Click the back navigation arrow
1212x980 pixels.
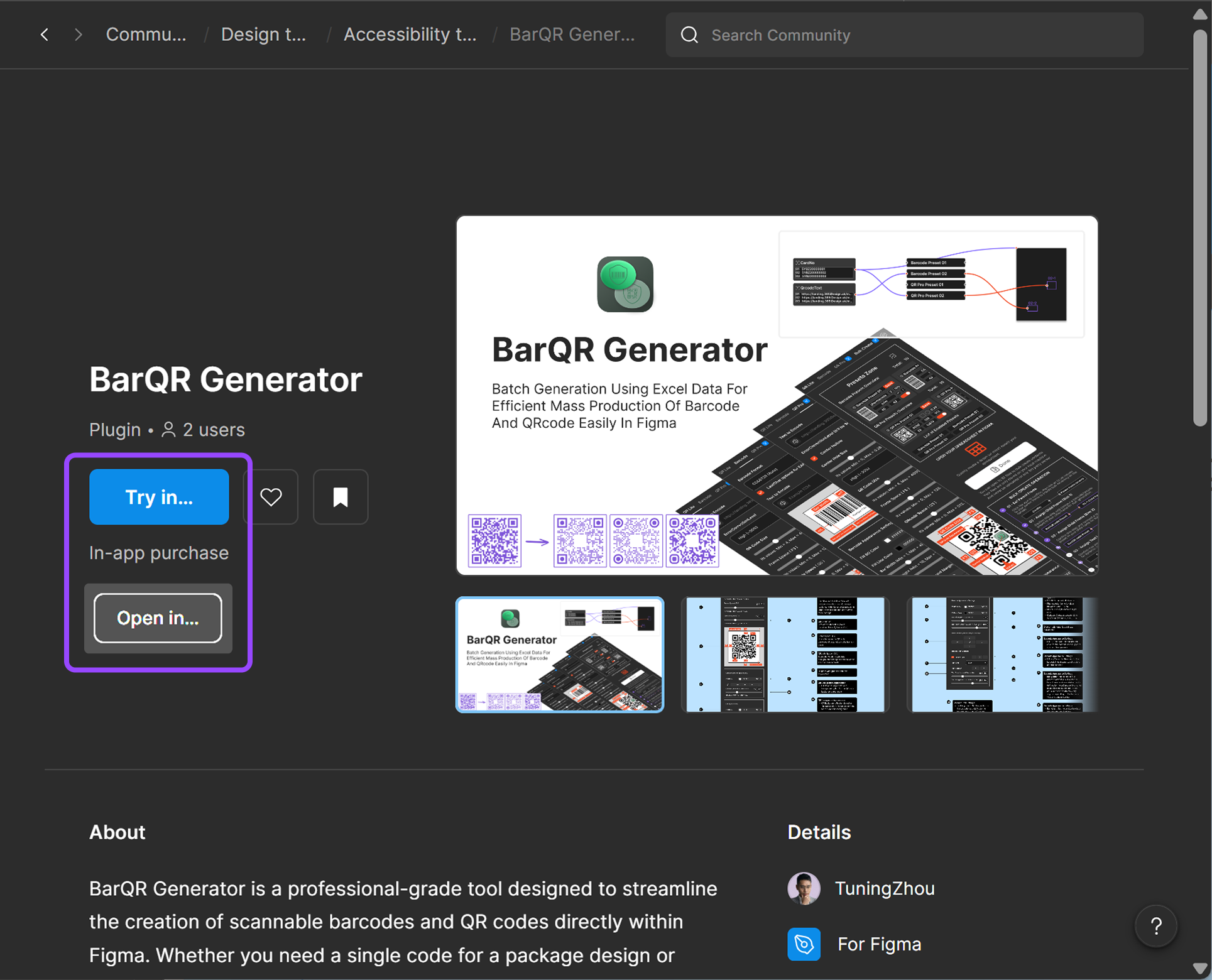click(45, 35)
